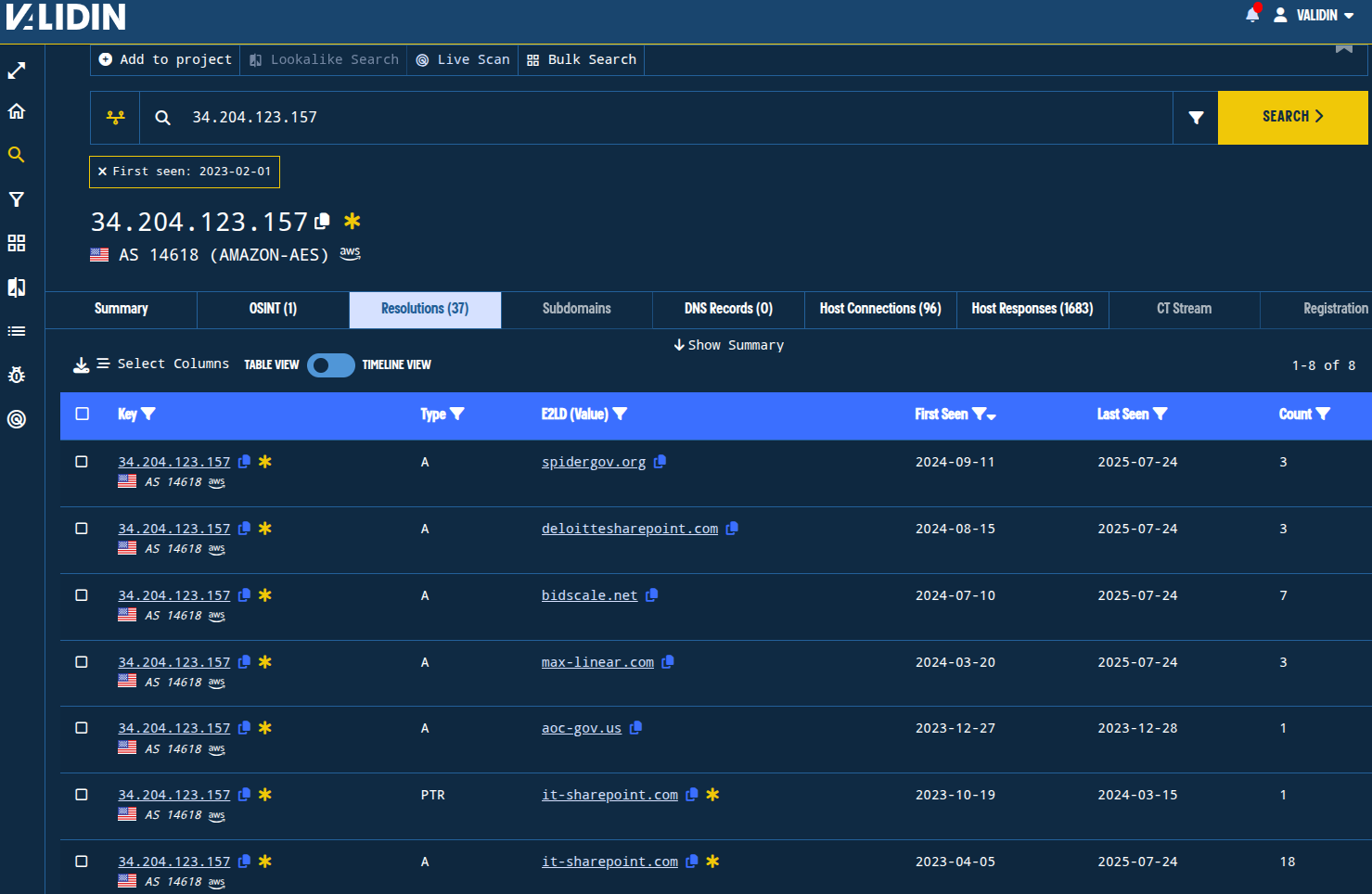Copy key IP in spidergov.org row
Viewport: 1372px width, 894px height.
click(x=244, y=462)
